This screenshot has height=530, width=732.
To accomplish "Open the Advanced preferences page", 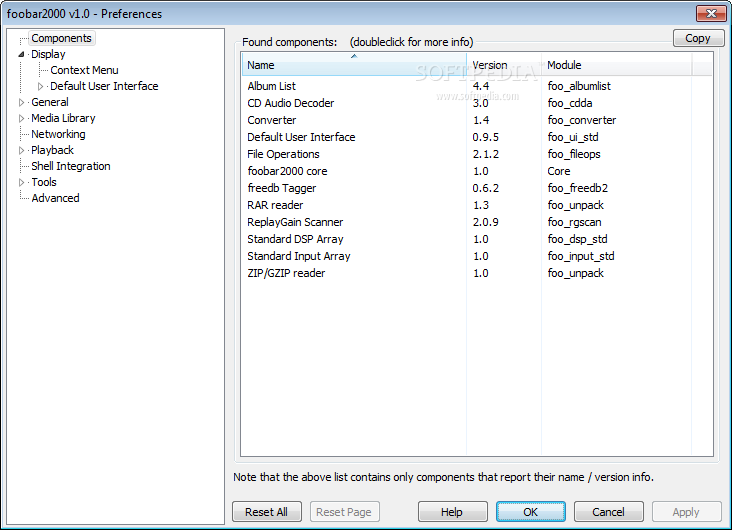I will coord(55,198).
